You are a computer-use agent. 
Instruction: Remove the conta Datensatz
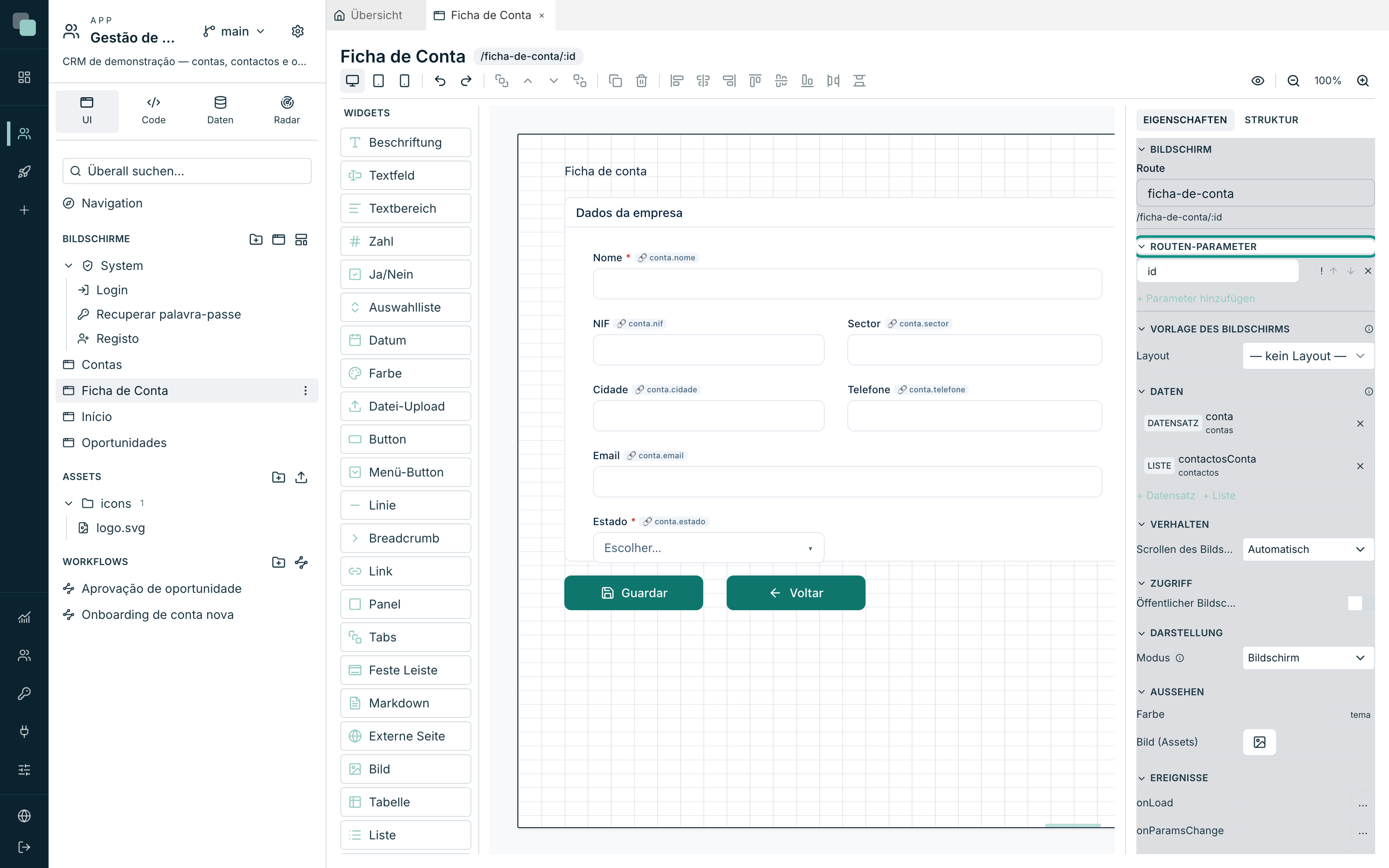1360,424
